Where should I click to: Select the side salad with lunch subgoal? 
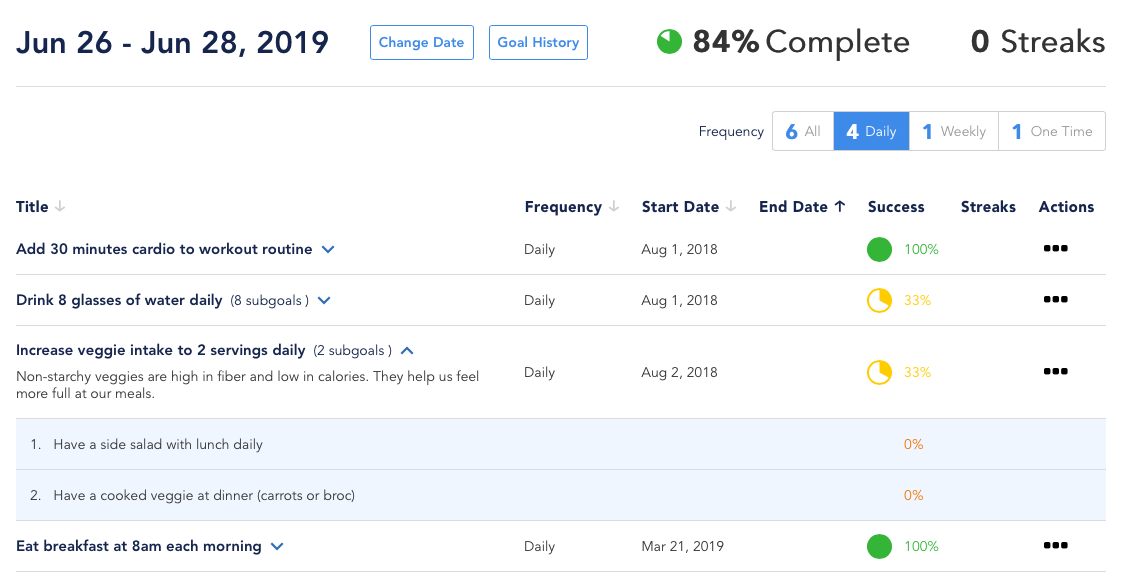158,444
